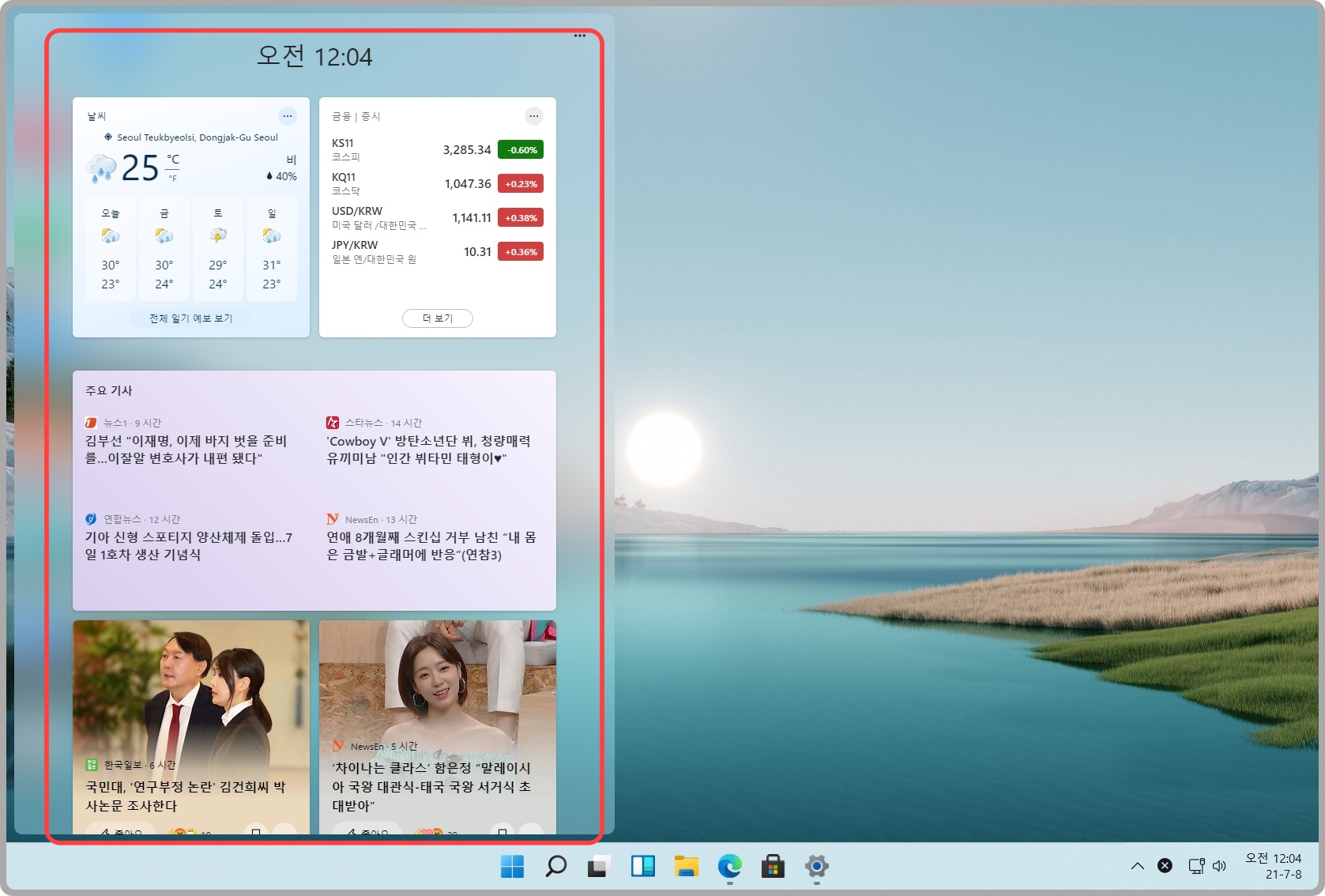Viewport: 1325px width, 896px height.
Task: Click the 스타뉴스 source icon
Action: pyautogui.click(x=333, y=423)
